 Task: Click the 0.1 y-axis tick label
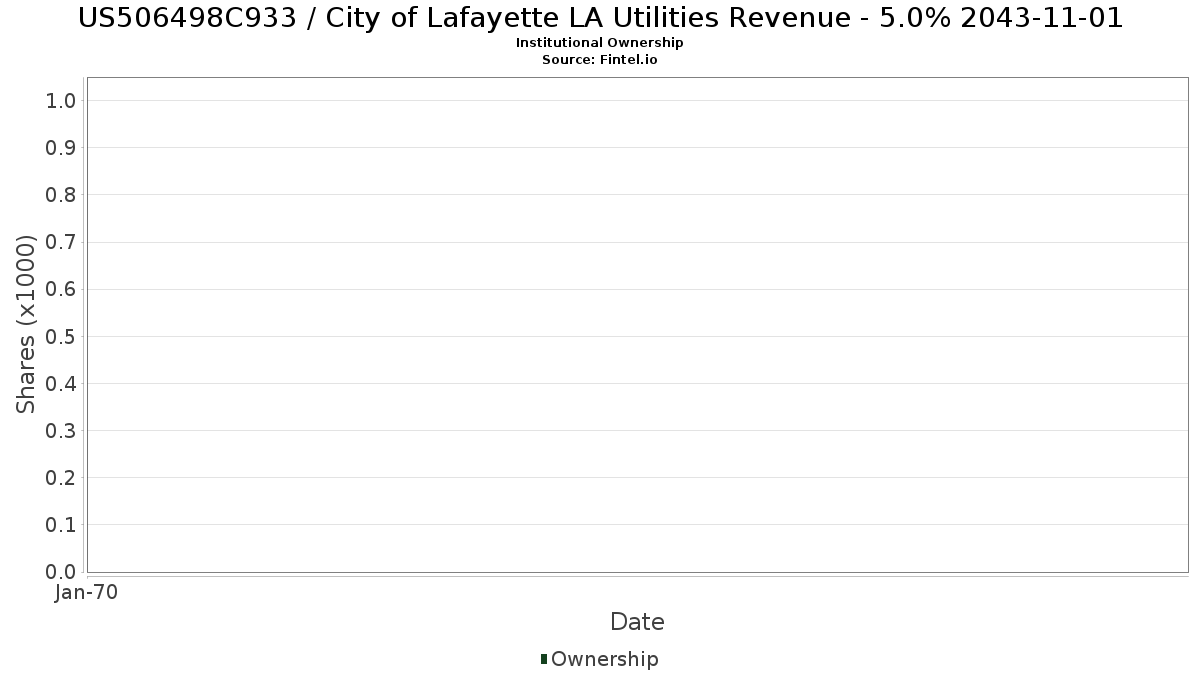point(61,525)
